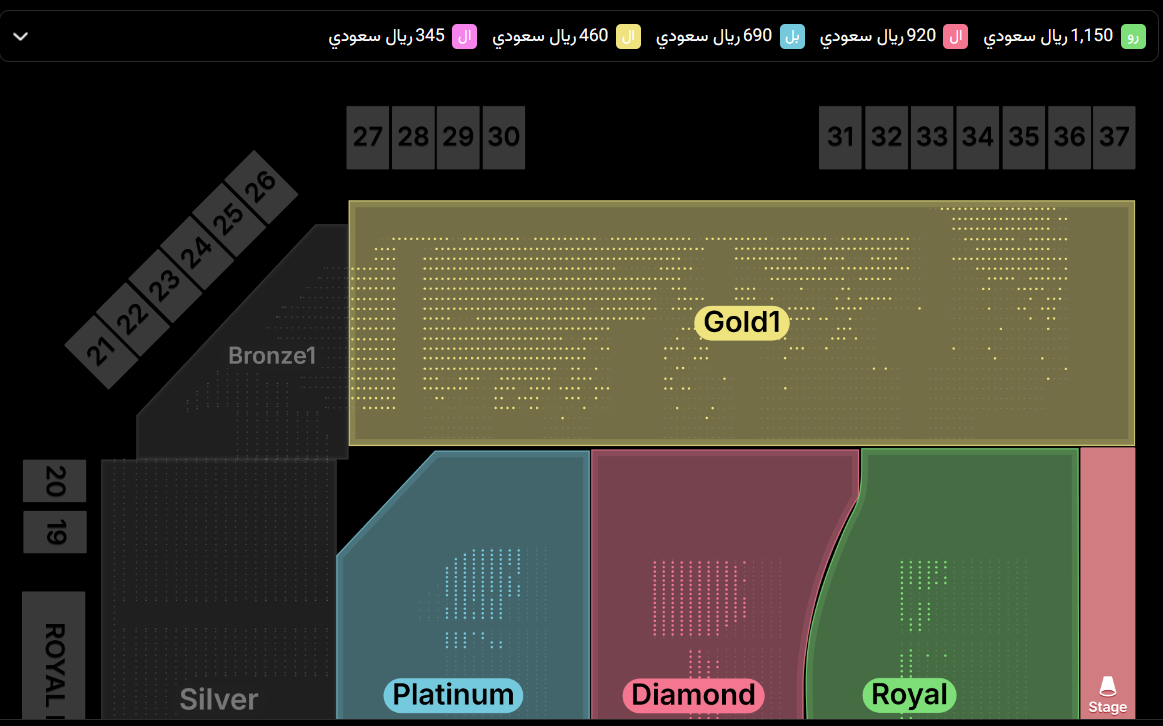Select box number 27
Screen dimensions: 1163x726
(368, 137)
